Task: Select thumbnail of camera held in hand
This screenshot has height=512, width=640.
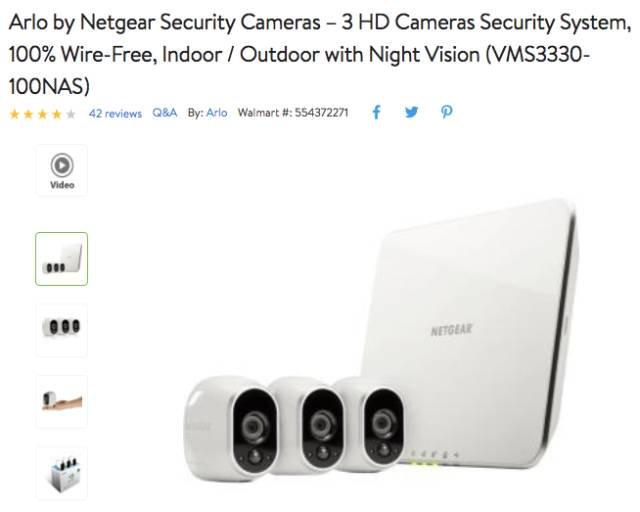Action: (62, 401)
